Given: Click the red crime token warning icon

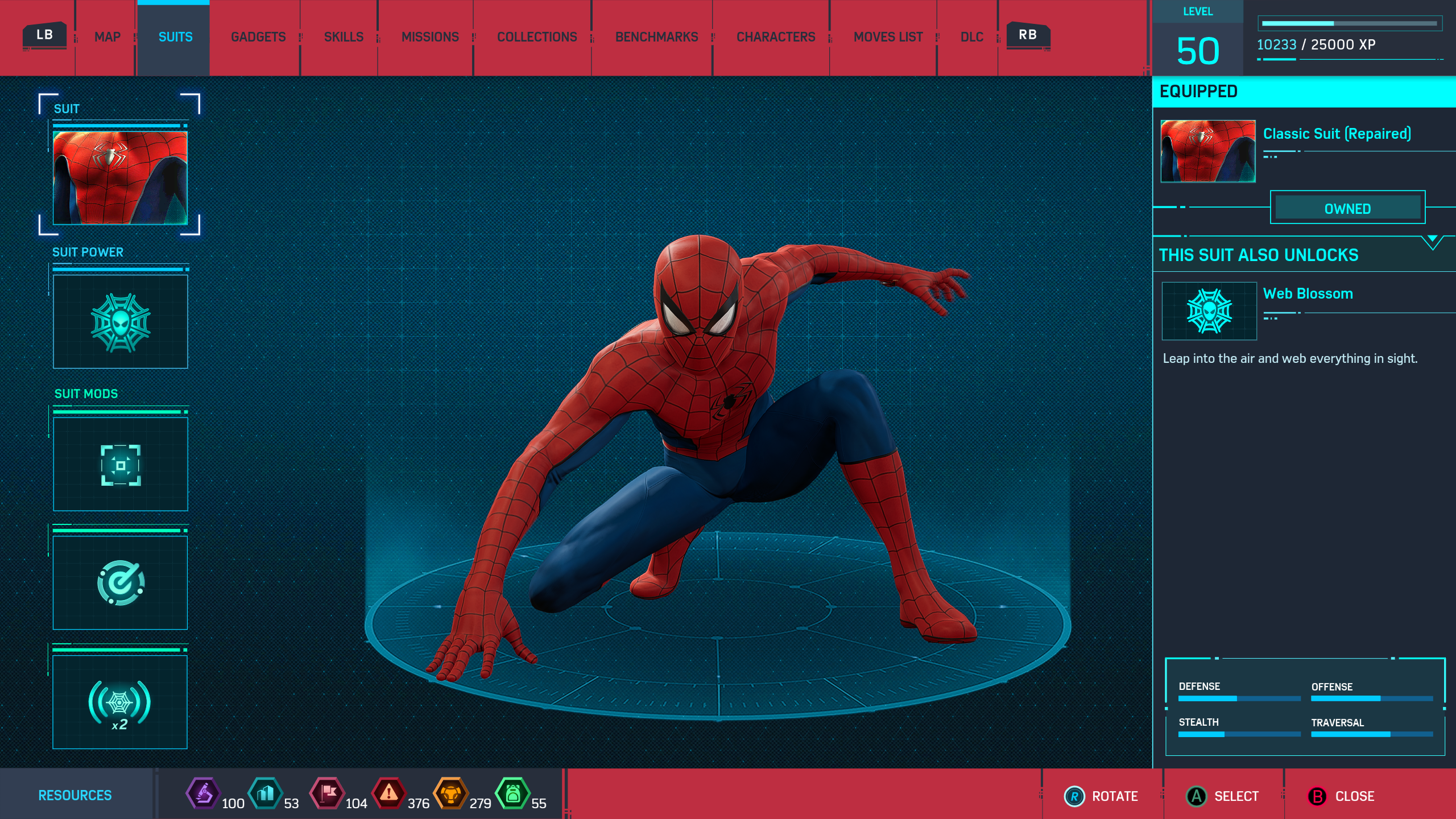Looking at the screenshot, I should 389,793.
